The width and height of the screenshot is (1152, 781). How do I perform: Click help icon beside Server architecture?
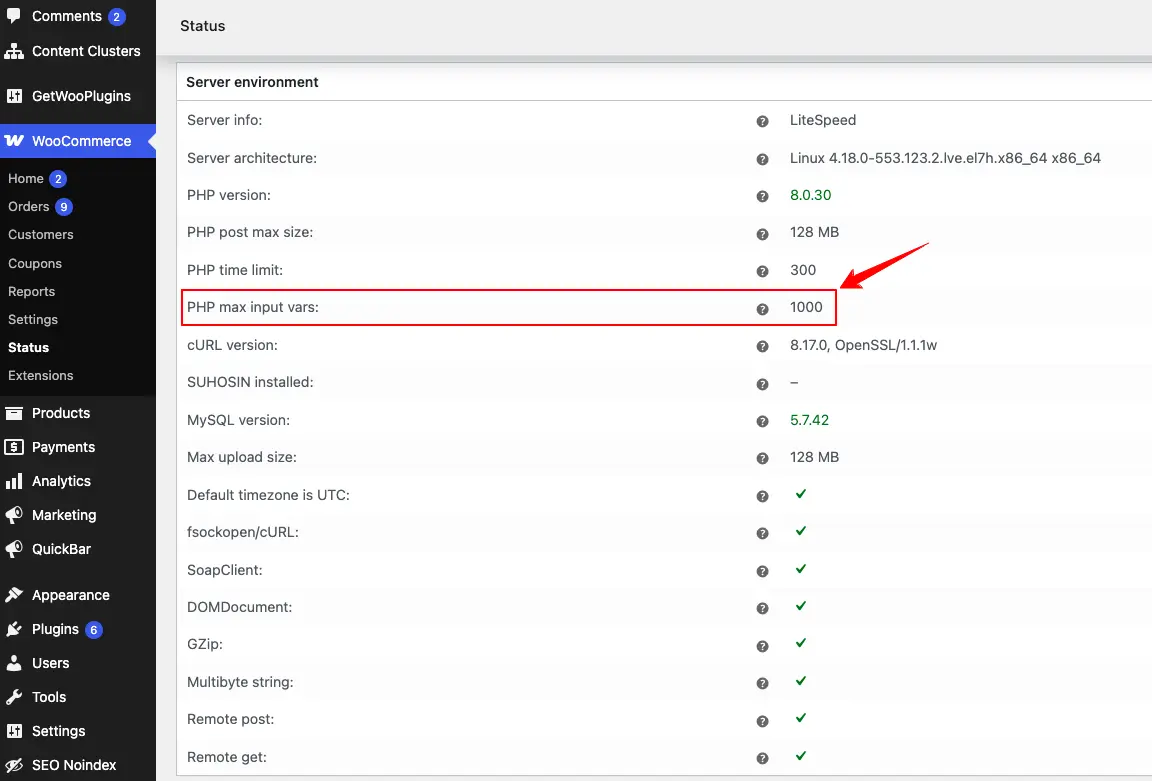[x=763, y=159]
